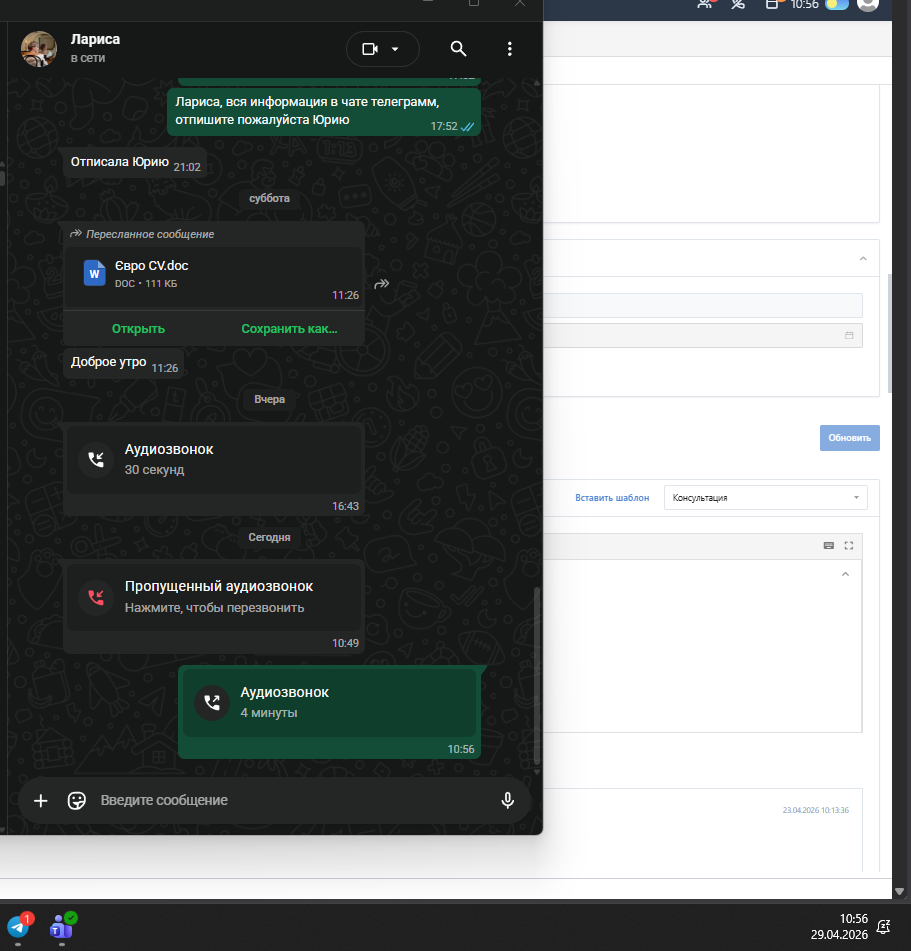Click Сохранить как... for the document
911x951 pixels.
(289, 329)
